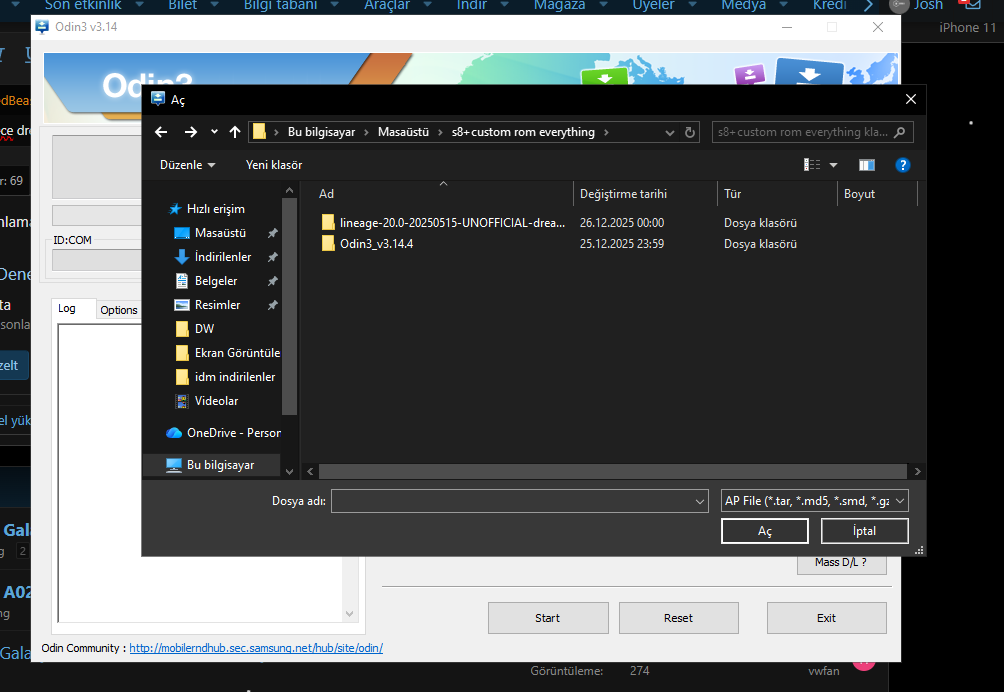1004x692 pixels.
Task: Unpin İndirilenler via its pin icon
Action: pos(273,257)
